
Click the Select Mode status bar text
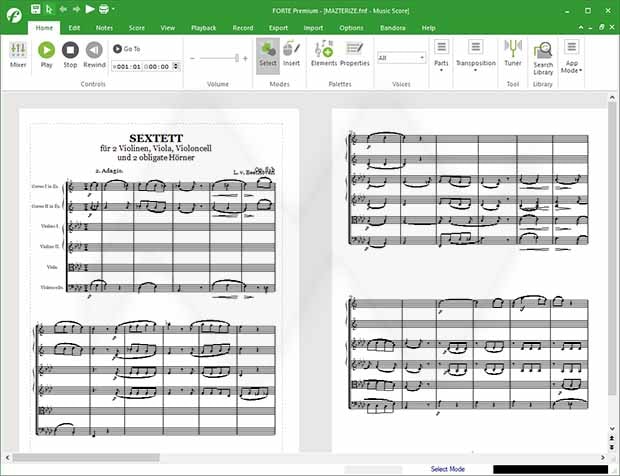click(447, 469)
